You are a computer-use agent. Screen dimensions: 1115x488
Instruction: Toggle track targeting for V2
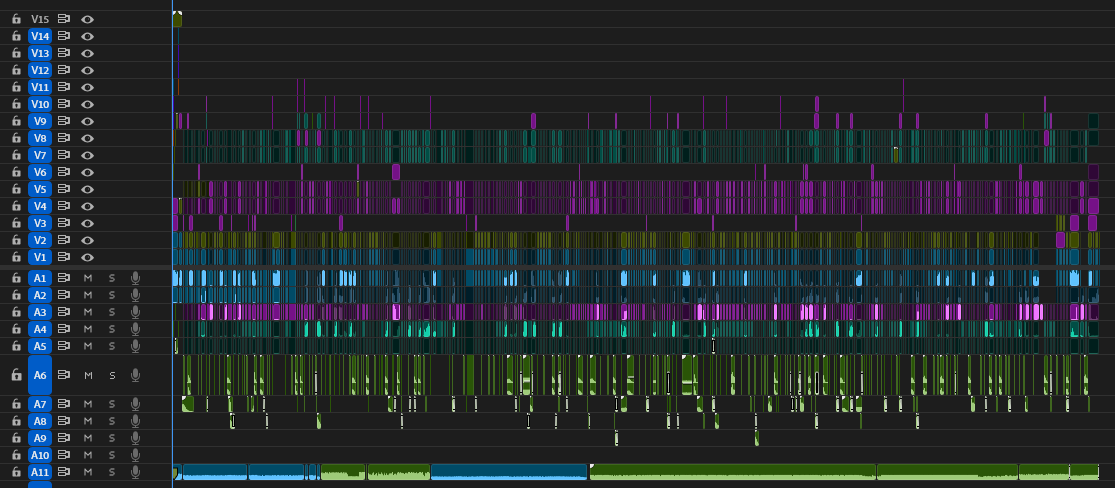(40, 240)
